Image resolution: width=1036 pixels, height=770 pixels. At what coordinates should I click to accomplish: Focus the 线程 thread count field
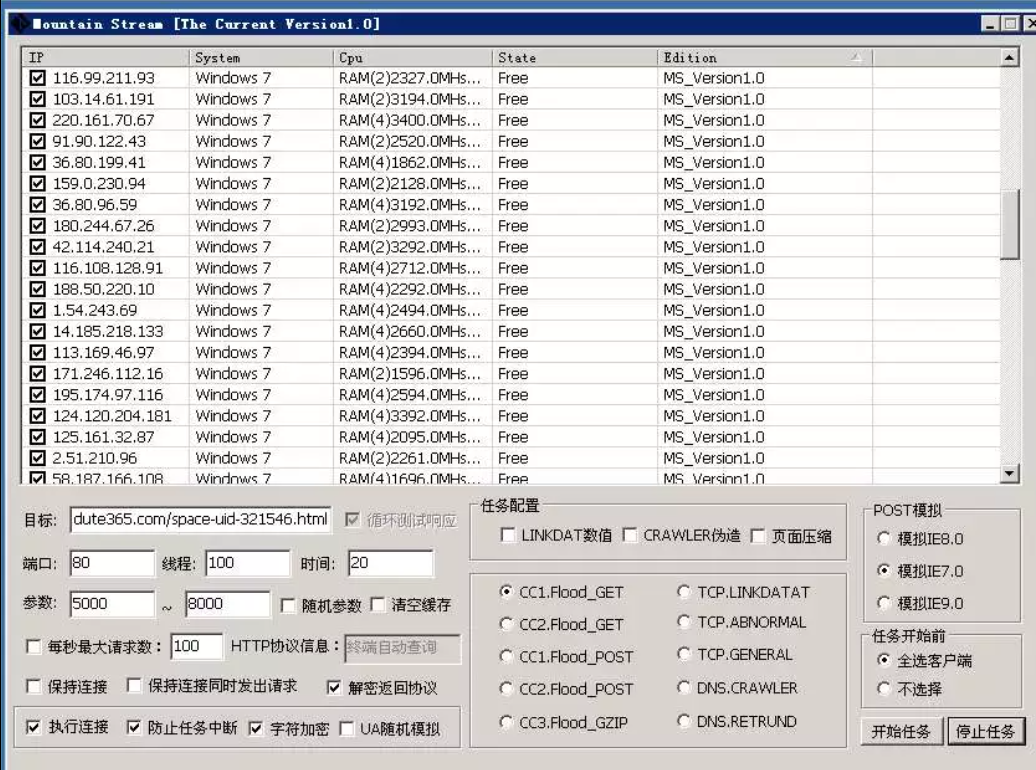click(248, 563)
